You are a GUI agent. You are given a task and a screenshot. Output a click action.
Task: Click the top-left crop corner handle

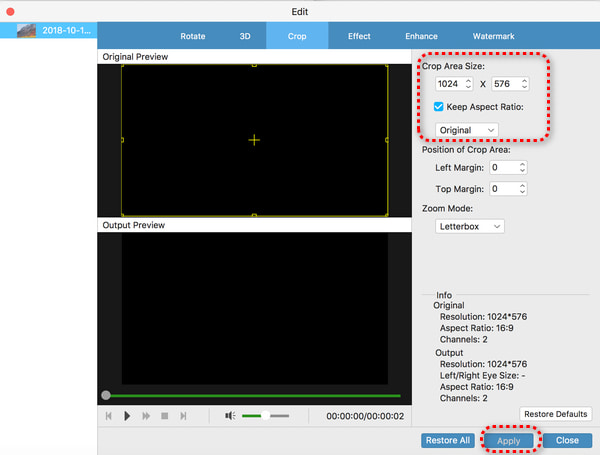[x=122, y=65]
